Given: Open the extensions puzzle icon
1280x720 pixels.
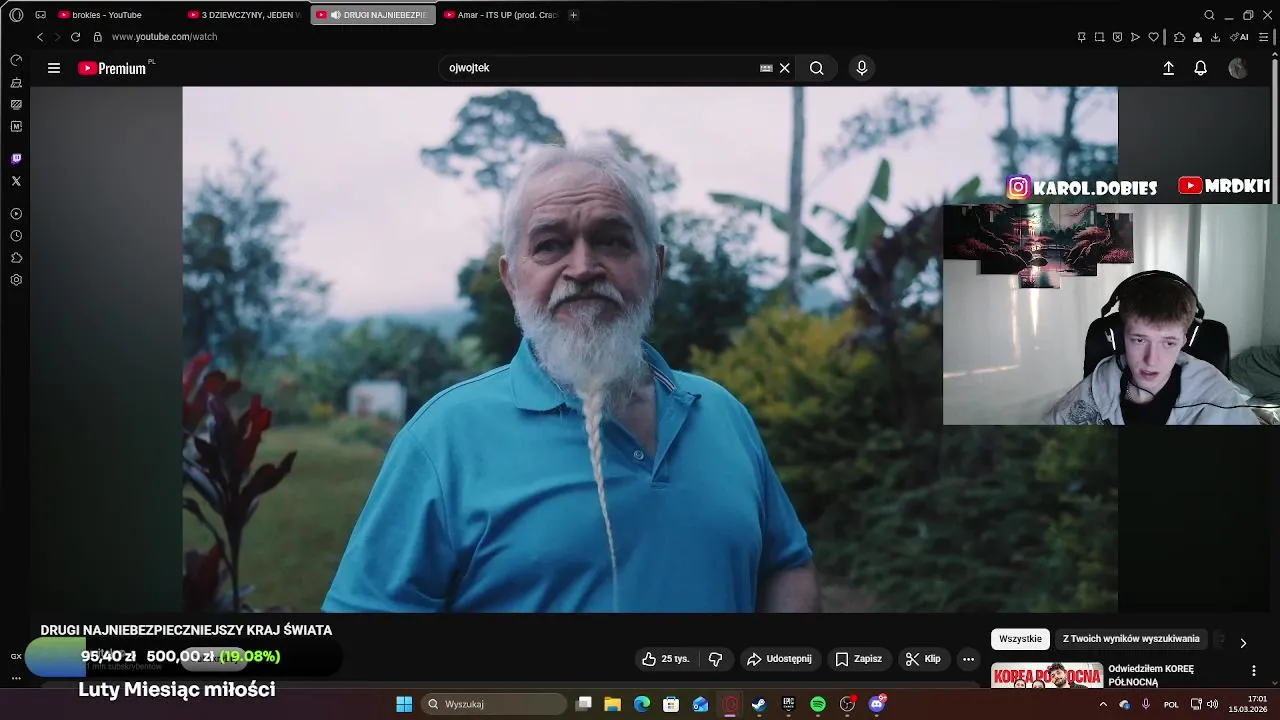Looking at the screenshot, I should (x=1179, y=37).
